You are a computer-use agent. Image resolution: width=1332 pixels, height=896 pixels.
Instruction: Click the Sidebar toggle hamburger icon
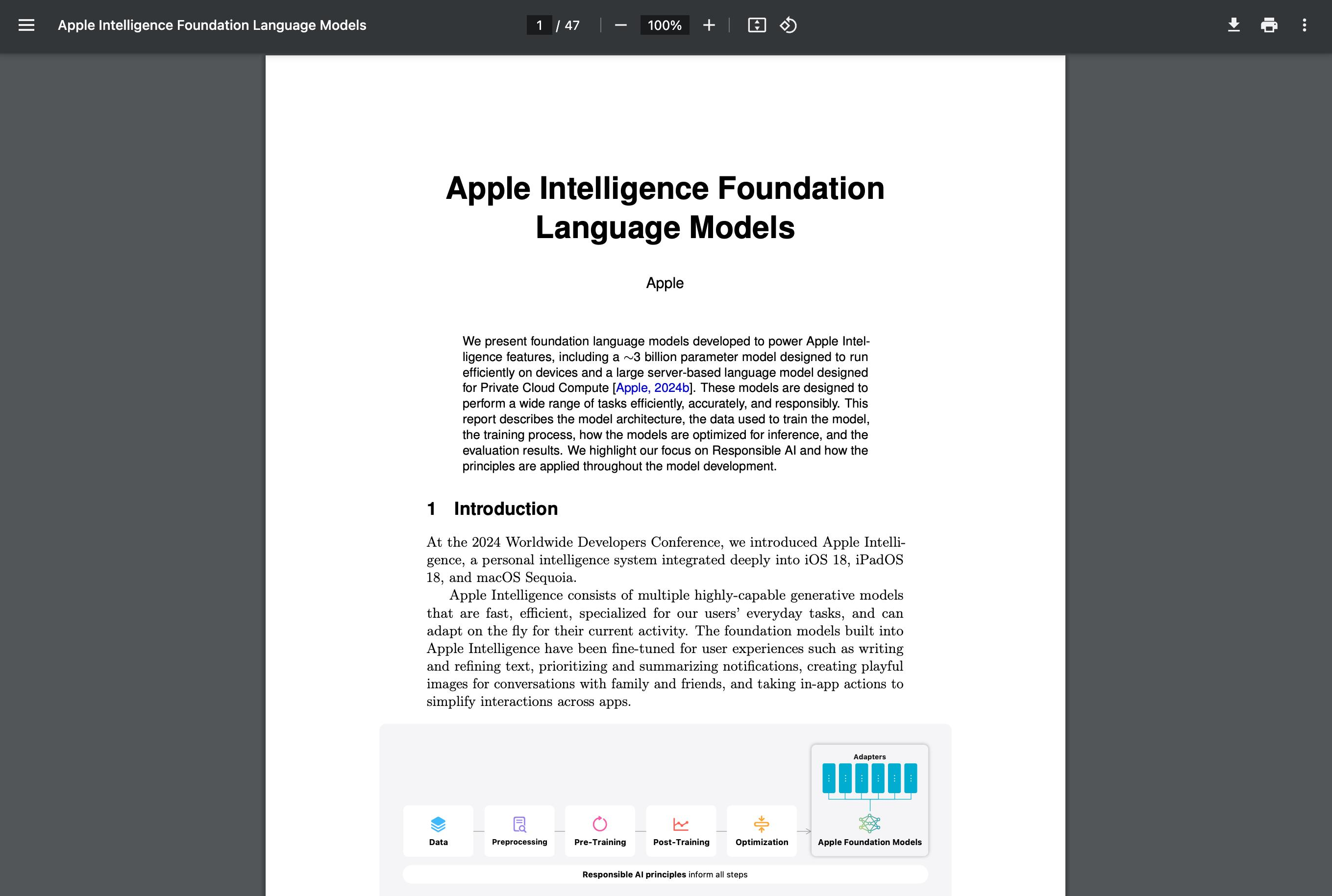coord(27,25)
